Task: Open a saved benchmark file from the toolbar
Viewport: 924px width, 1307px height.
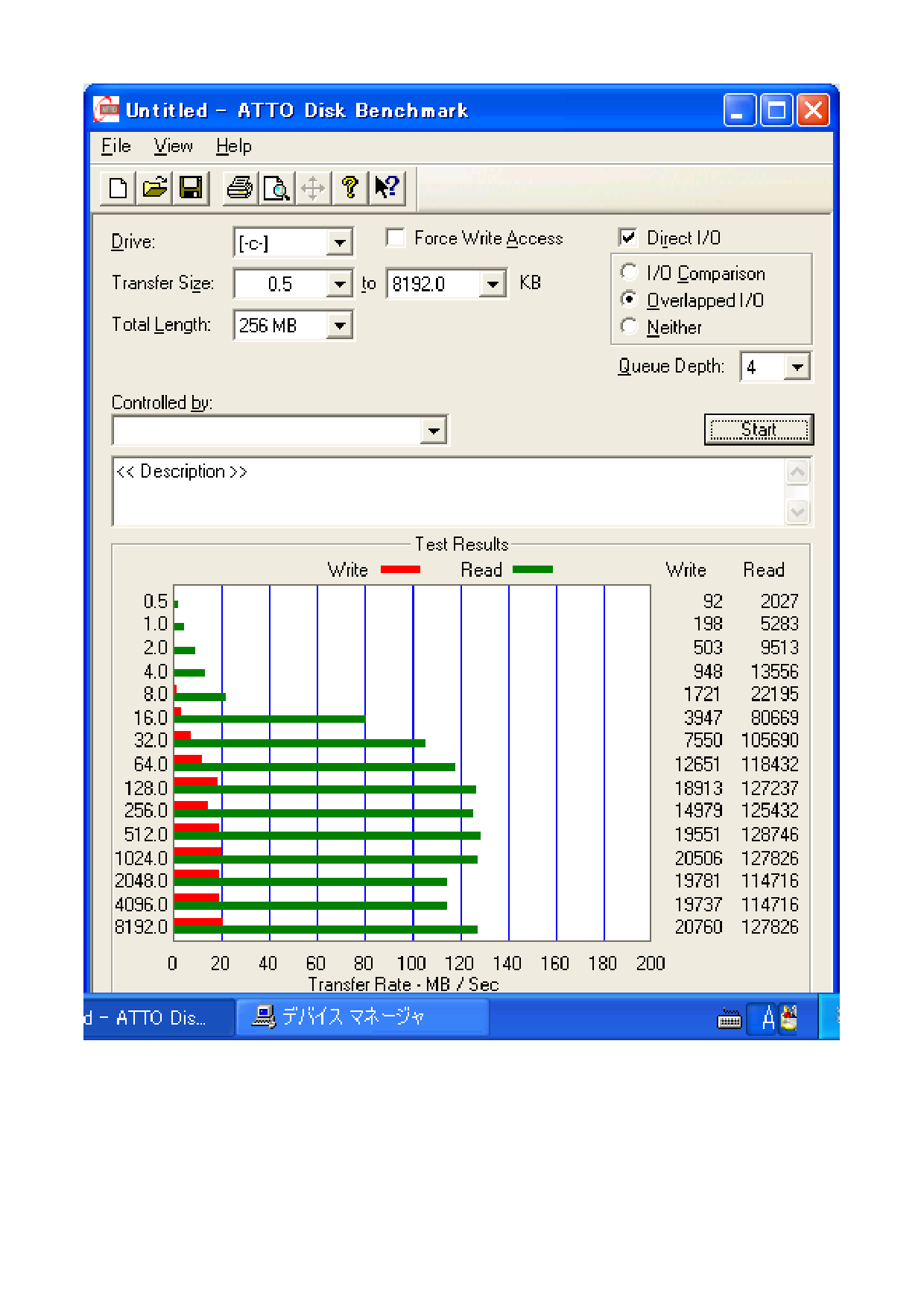Action: (154, 188)
